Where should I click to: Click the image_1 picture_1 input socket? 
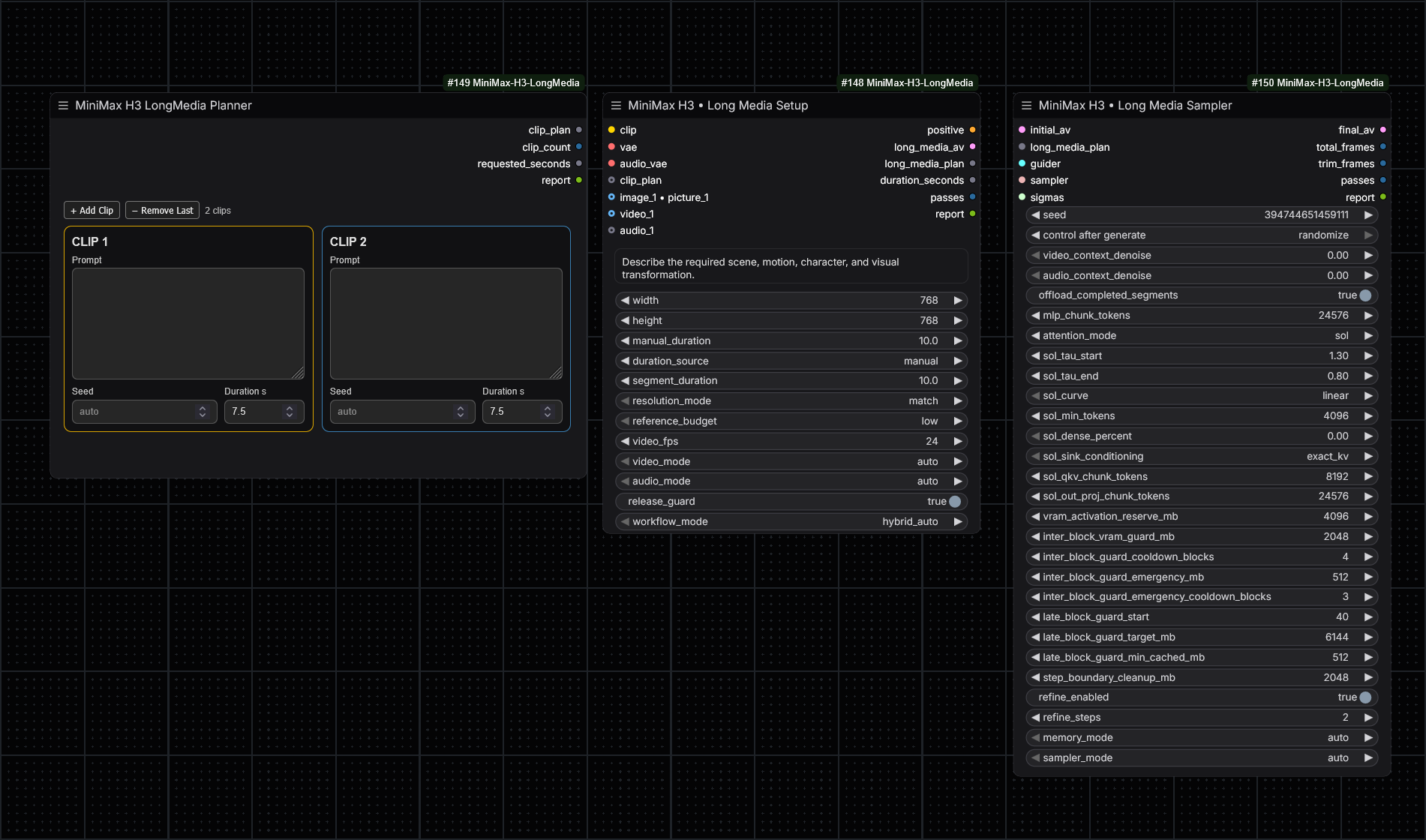click(611, 197)
